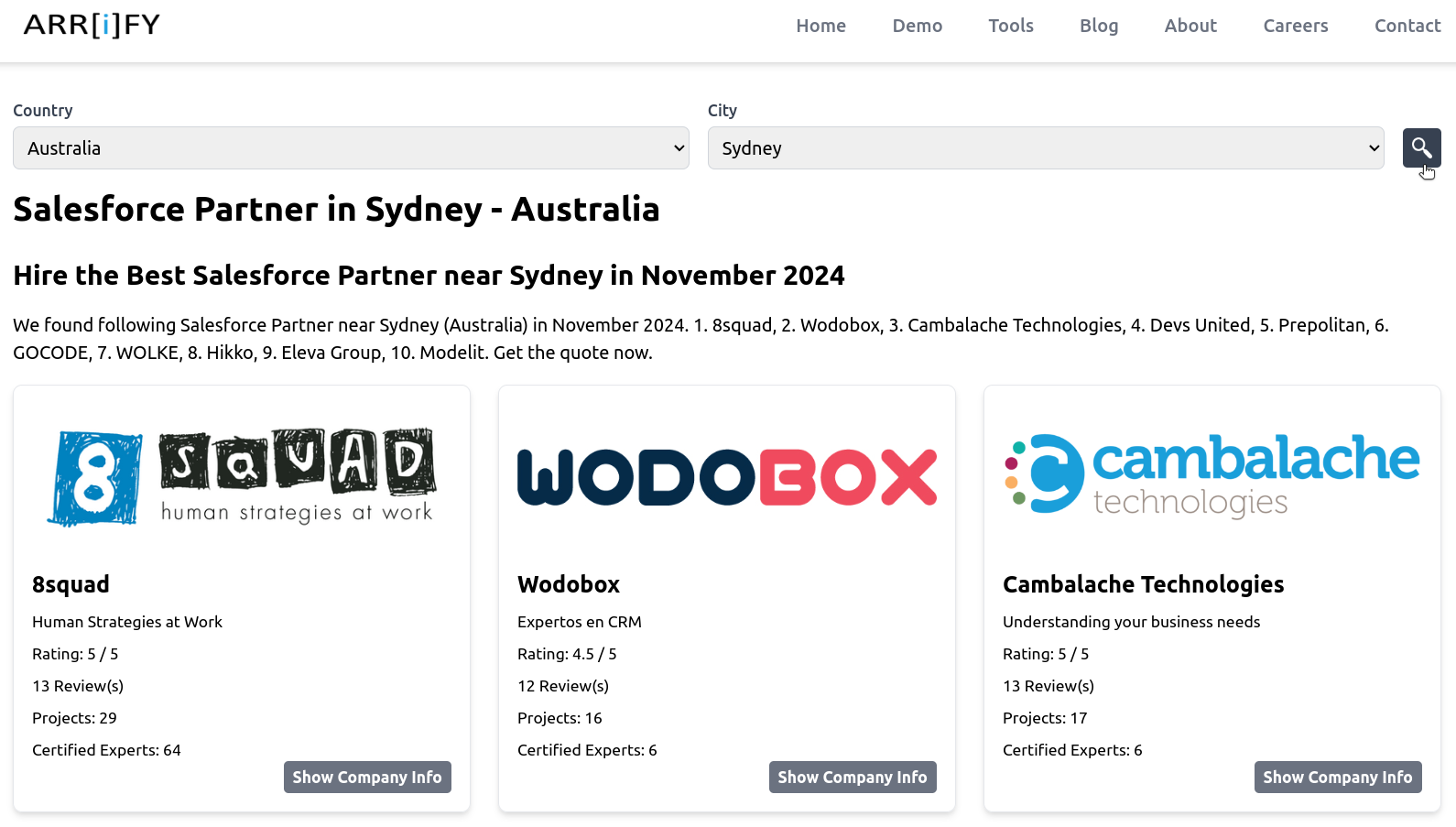Viewport: 1456px width, 827px height.
Task: Select the Cambalache Technologies name heading
Action: pos(1143,584)
